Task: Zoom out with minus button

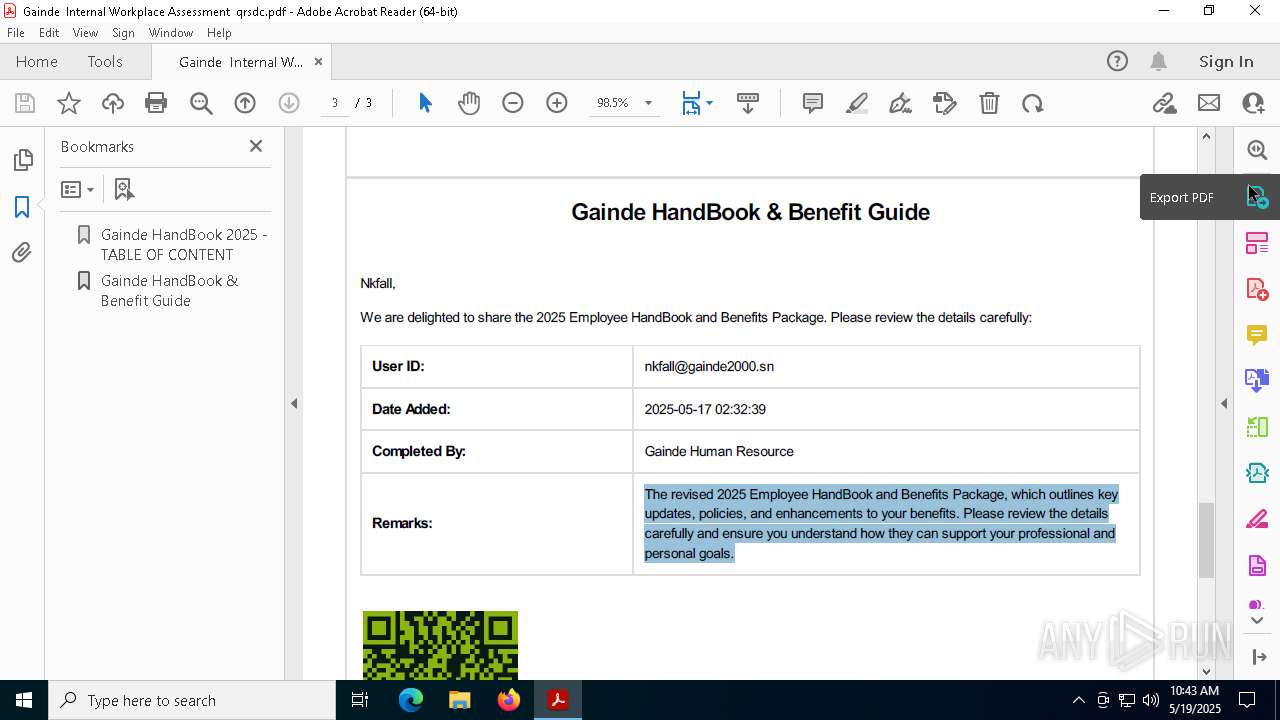Action: coord(513,103)
